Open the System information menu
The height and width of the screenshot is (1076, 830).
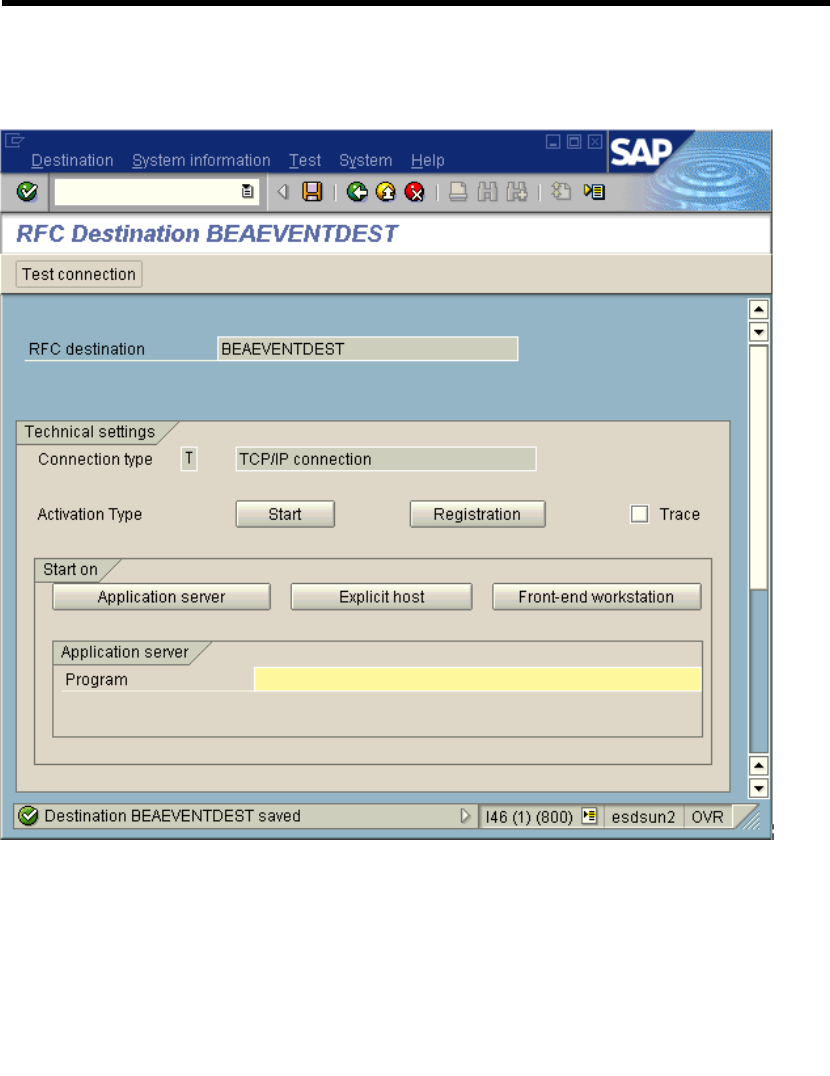pyautogui.click(x=201, y=161)
